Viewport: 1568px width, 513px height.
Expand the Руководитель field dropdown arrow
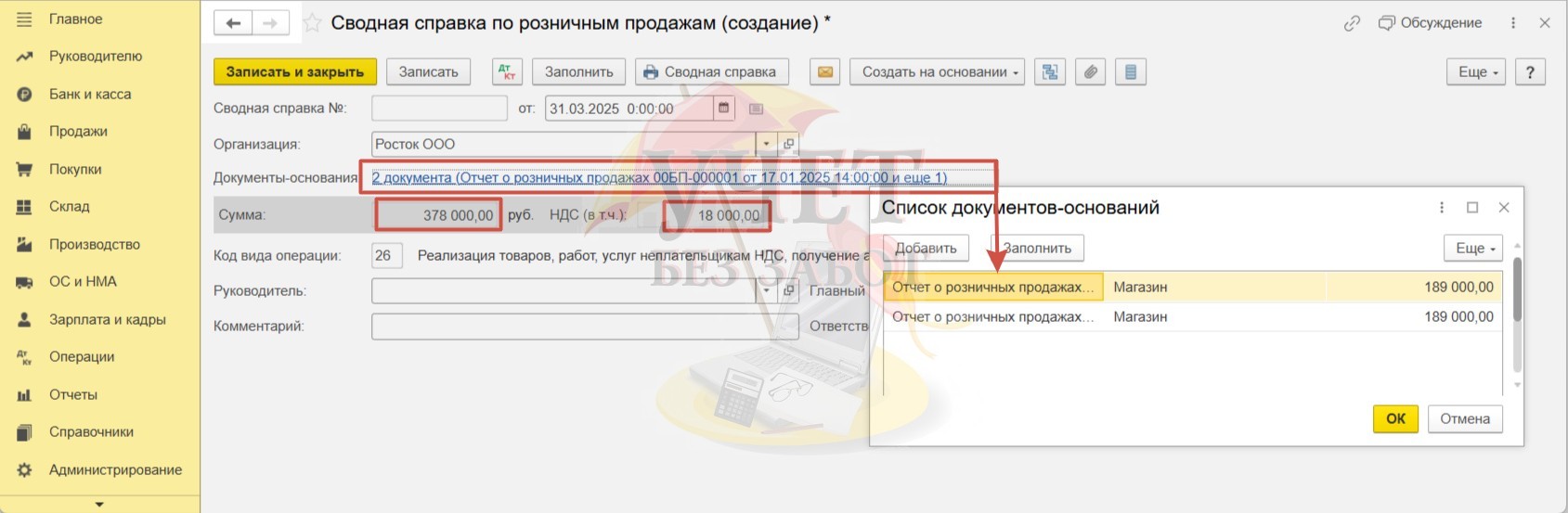[x=767, y=290]
